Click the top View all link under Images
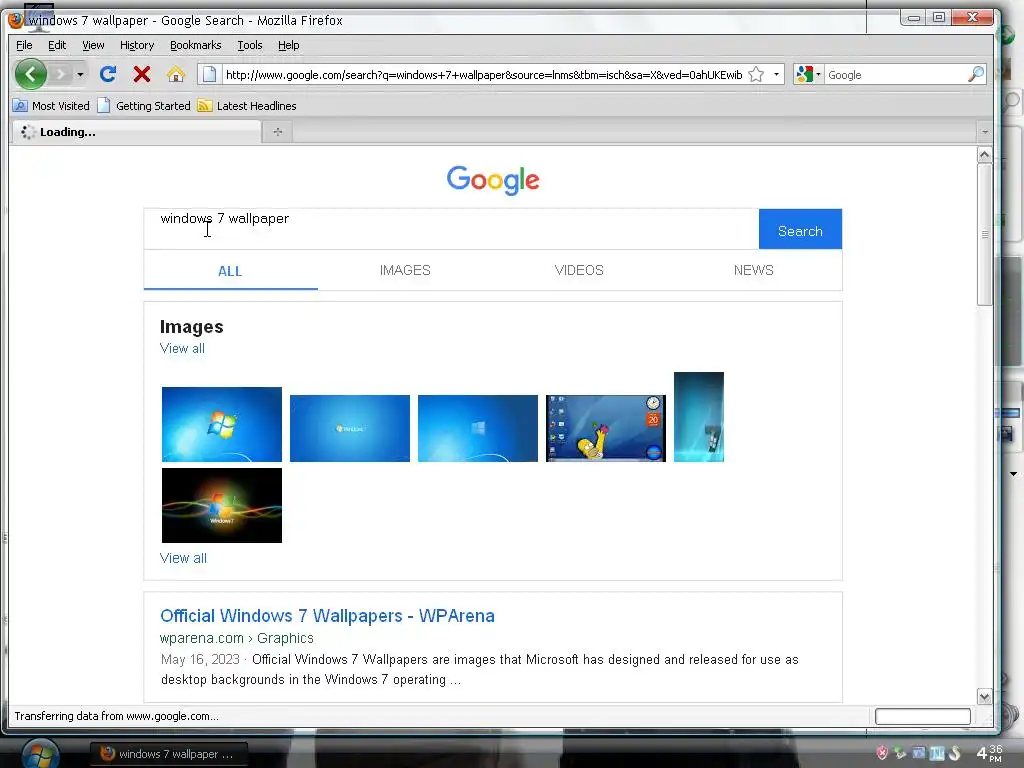The width and height of the screenshot is (1024, 768). coord(182,349)
